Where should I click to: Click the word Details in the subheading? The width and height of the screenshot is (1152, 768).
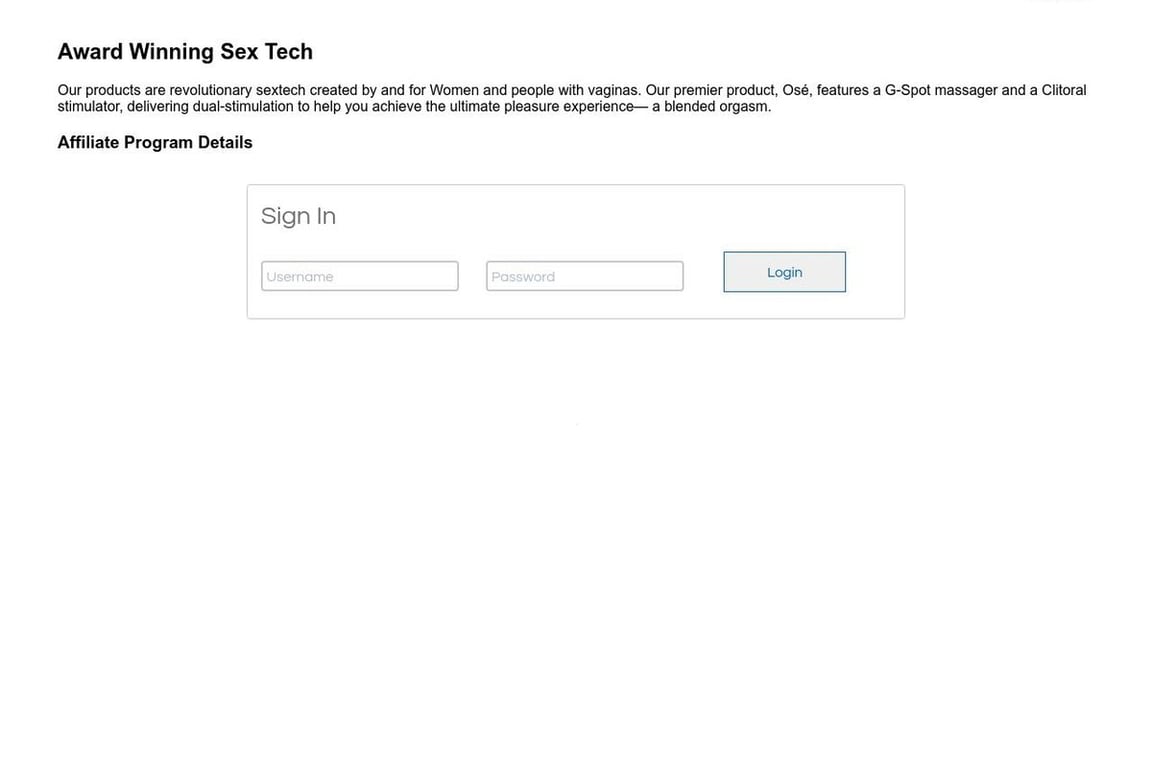(225, 143)
